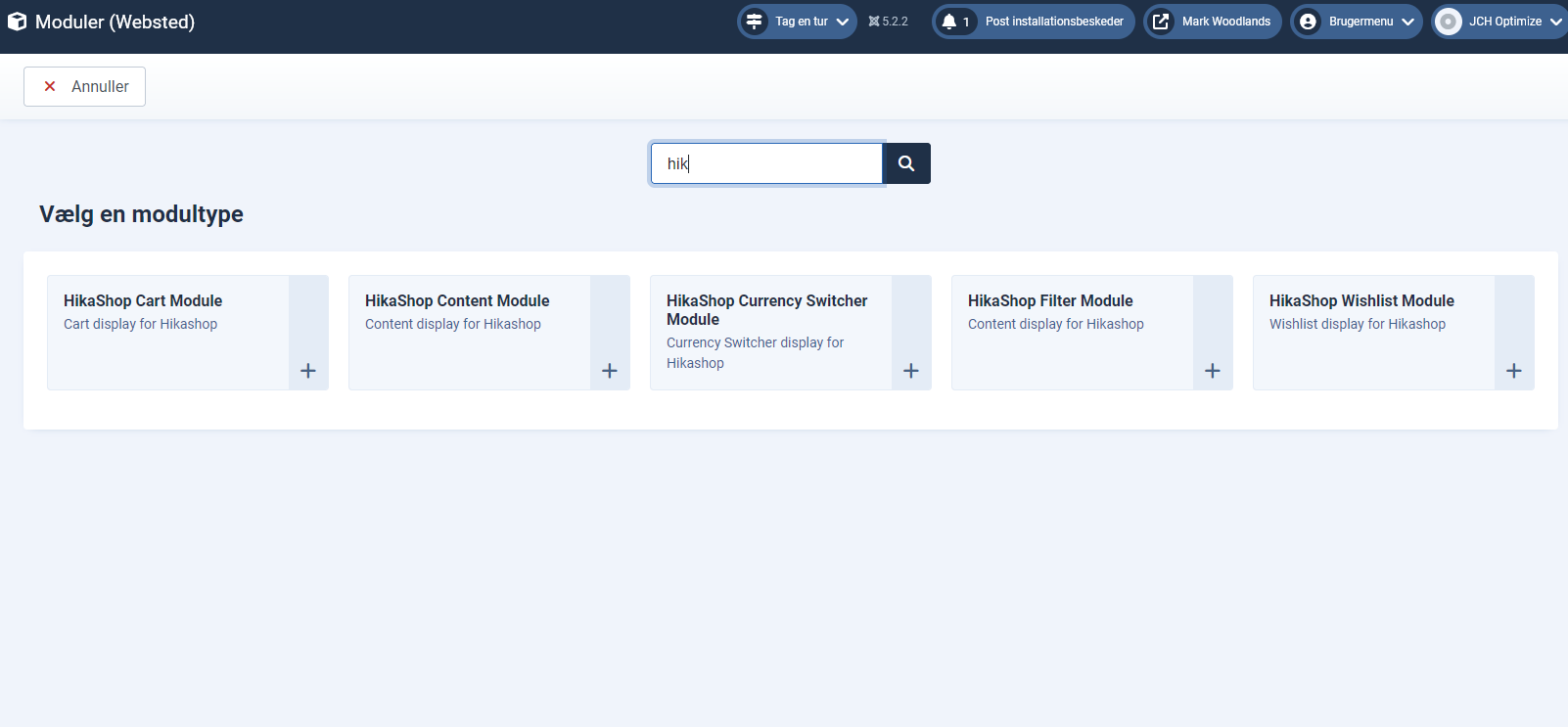Select the HikaShop Filter Module title
The height and width of the screenshot is (727, 1568).
[1050, 300]
